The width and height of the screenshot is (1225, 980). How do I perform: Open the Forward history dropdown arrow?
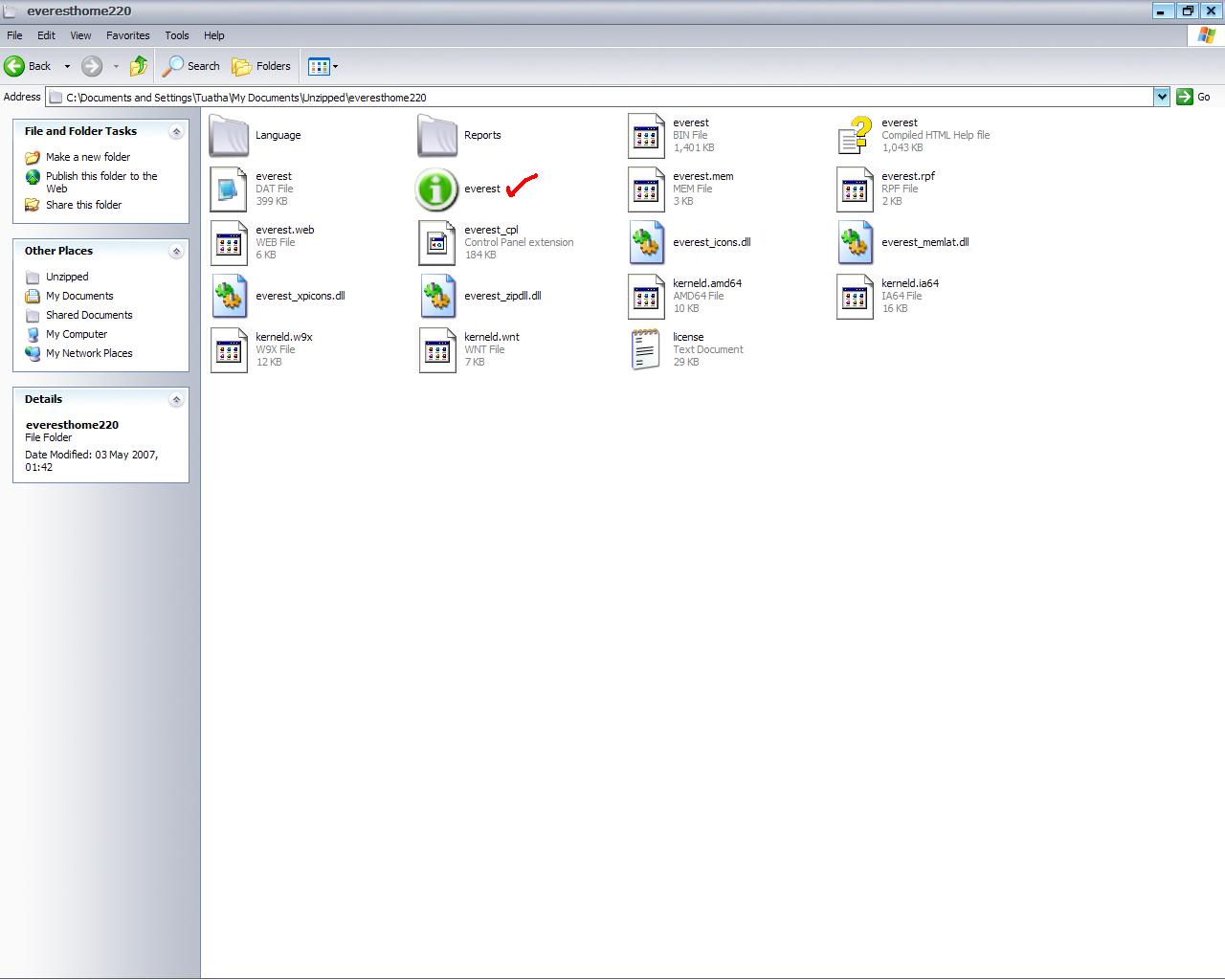click(116, 66)
